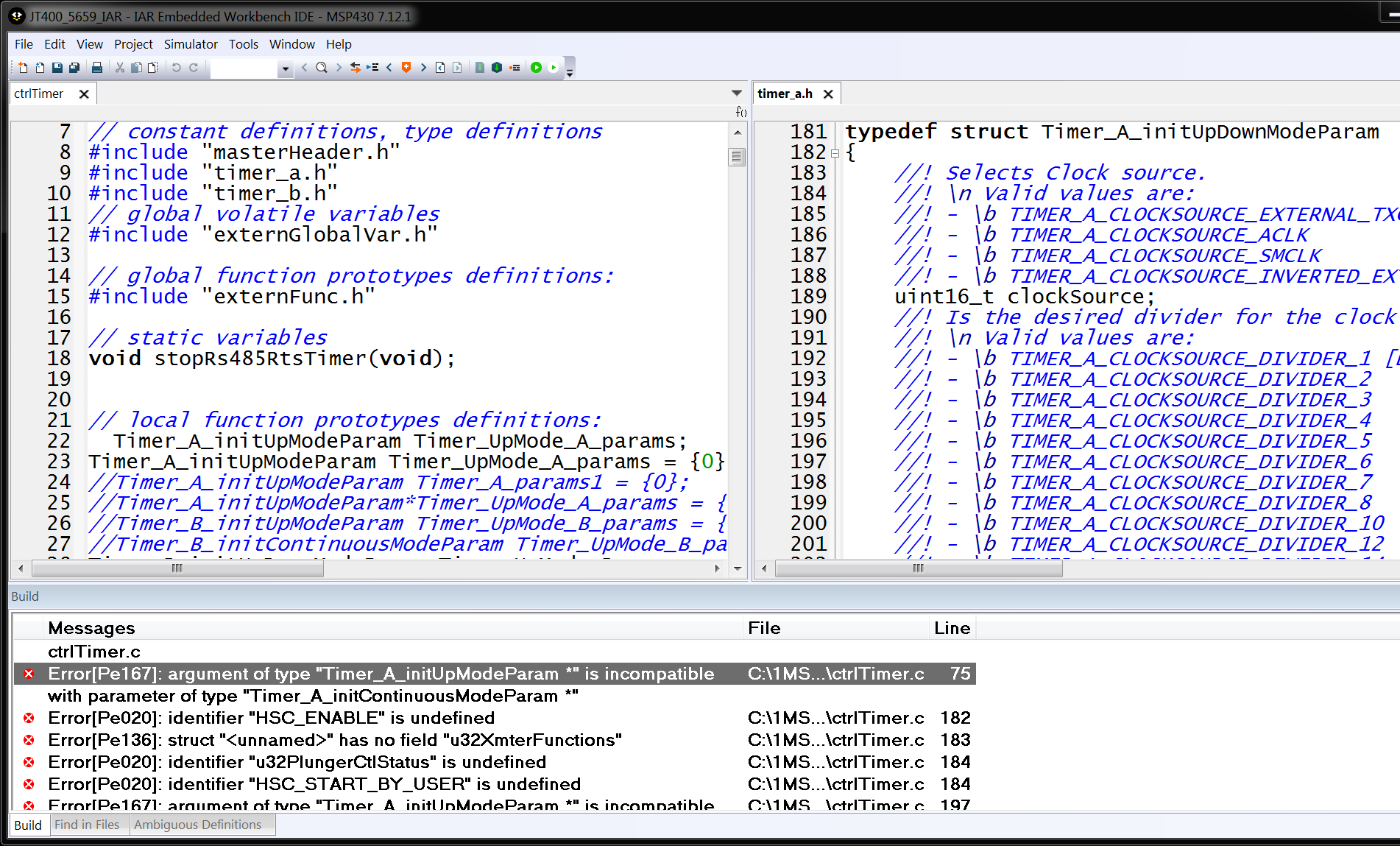This screenshot has width=1400, height=846.
Task: Click the Print icon in the toolbar
Action: click(x=96, y=68)
